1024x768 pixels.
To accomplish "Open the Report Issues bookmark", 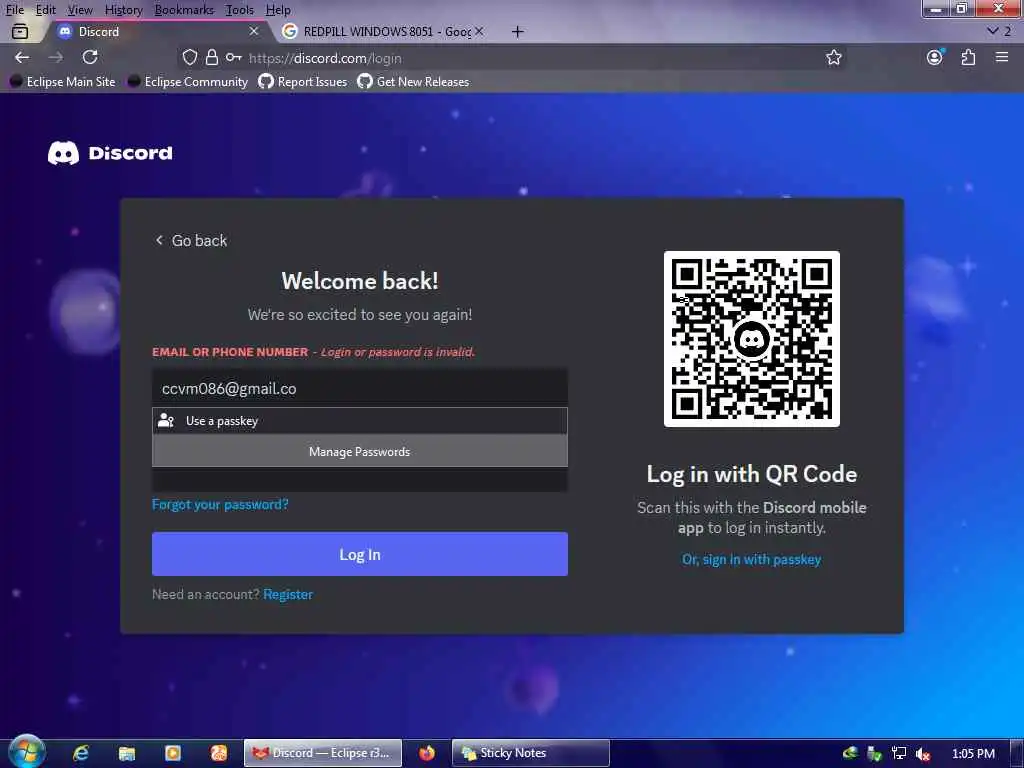I will 302,82.
